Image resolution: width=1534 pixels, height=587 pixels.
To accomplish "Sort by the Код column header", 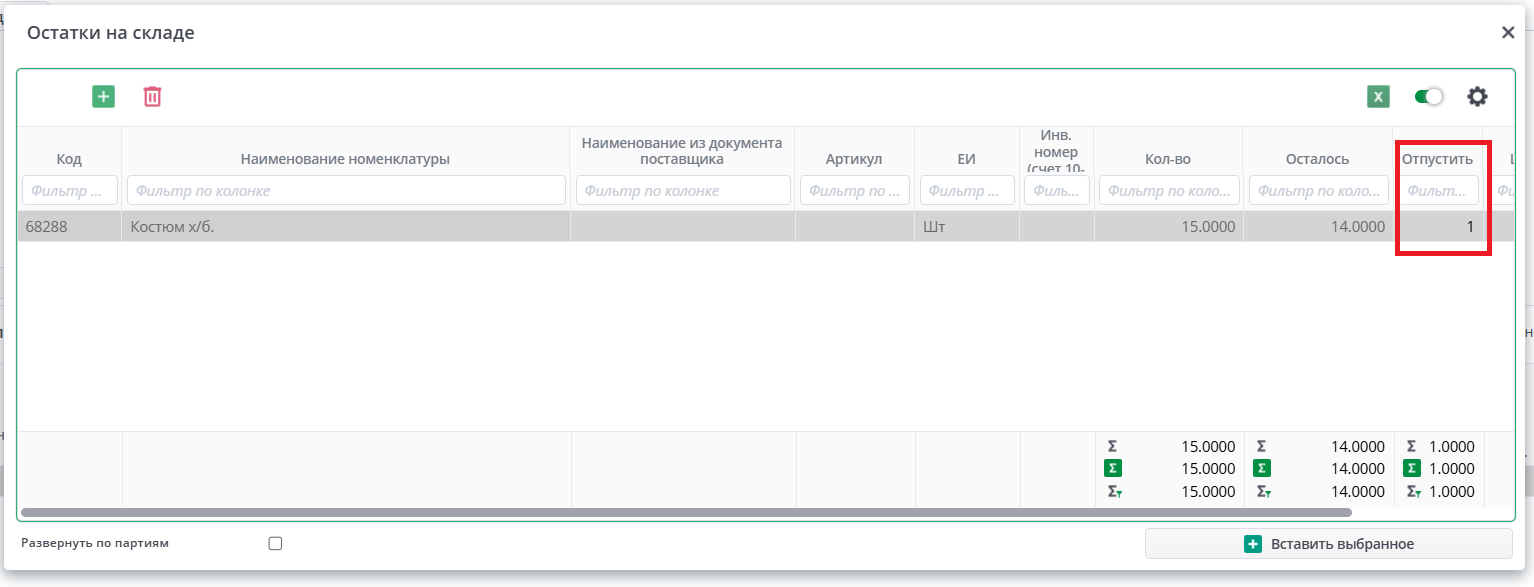I will [69, 159].
